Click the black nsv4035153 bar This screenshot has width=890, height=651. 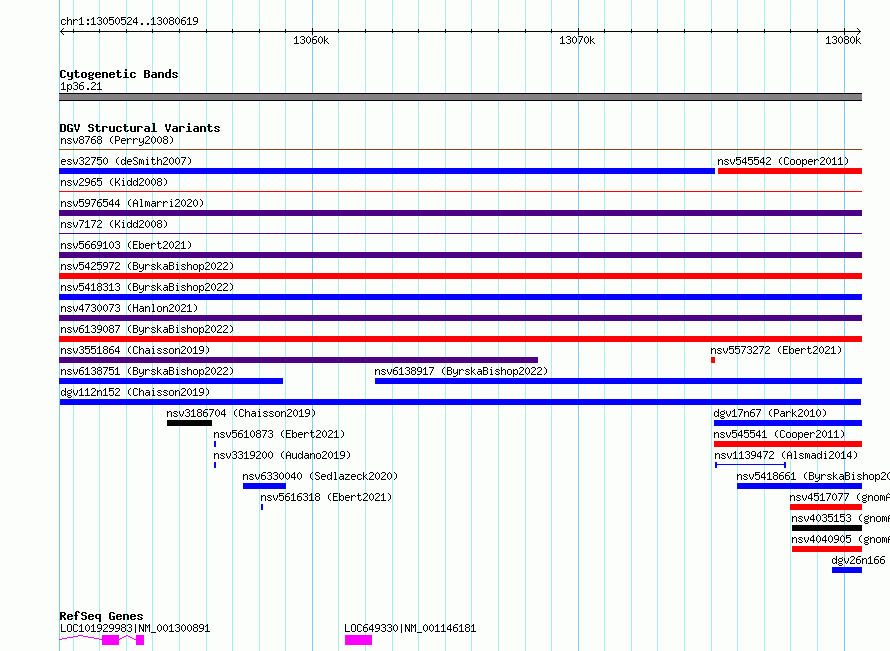827,528
